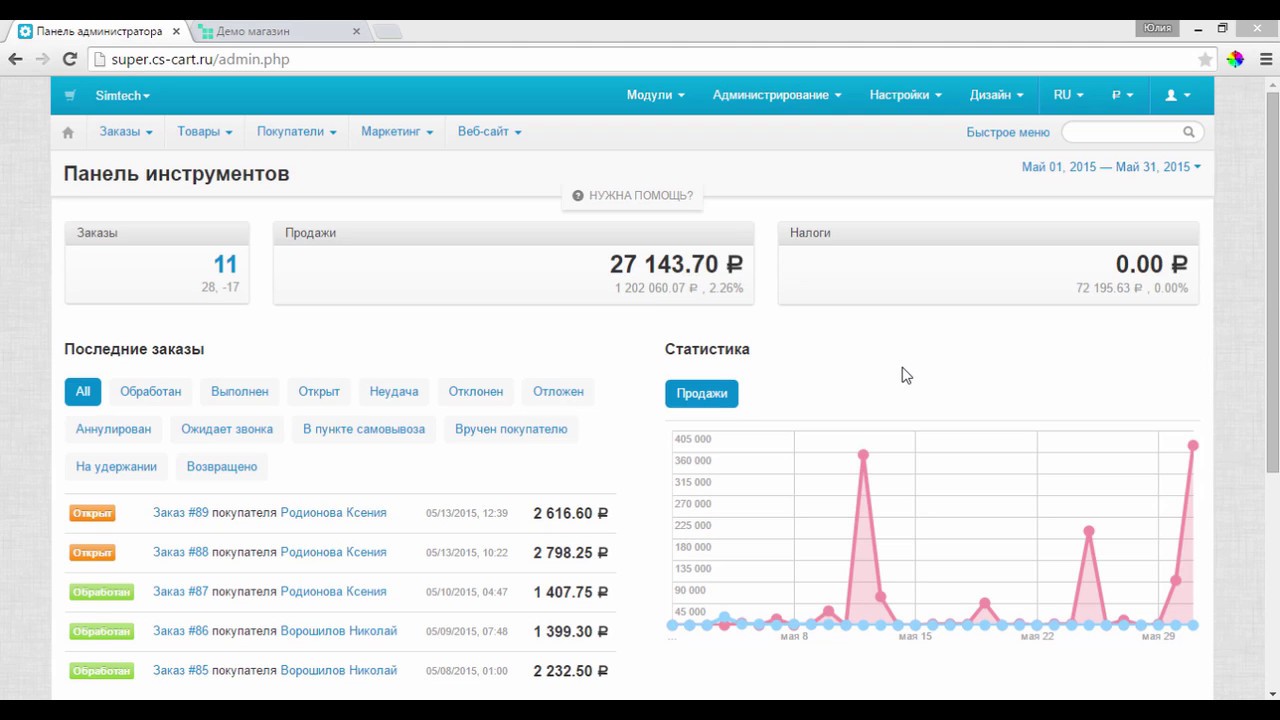
Task: Open the RU language dropdown
Action: [1069, 95]
